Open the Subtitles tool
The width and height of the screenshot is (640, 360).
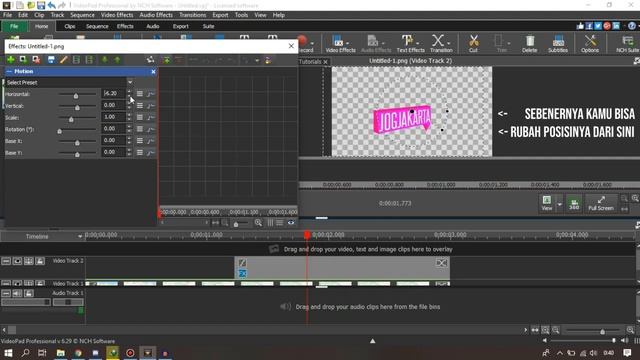558,44
